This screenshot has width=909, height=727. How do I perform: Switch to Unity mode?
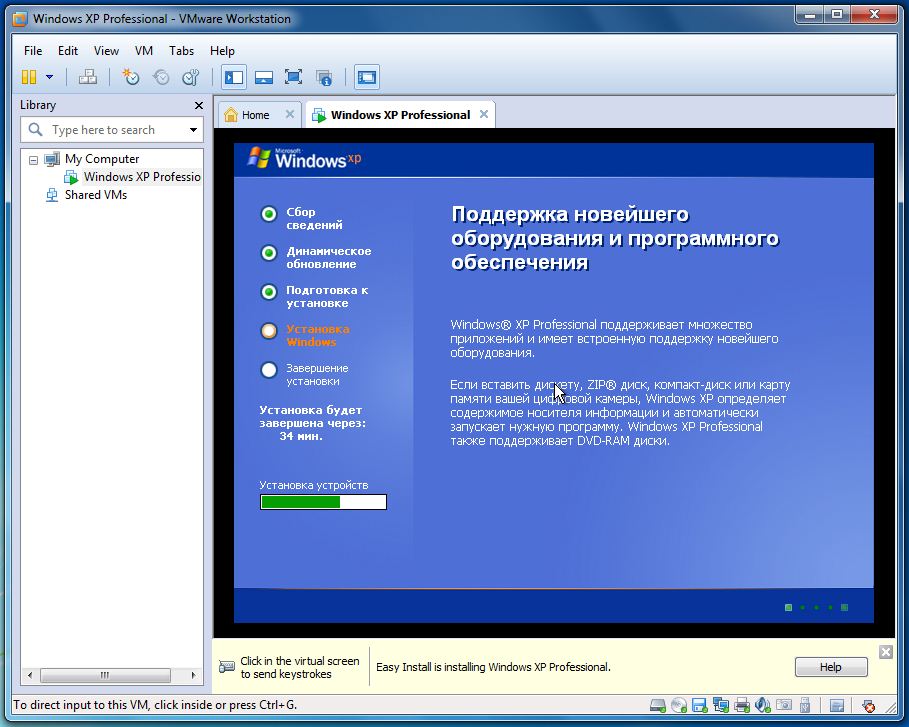click(x=323, y=77)
